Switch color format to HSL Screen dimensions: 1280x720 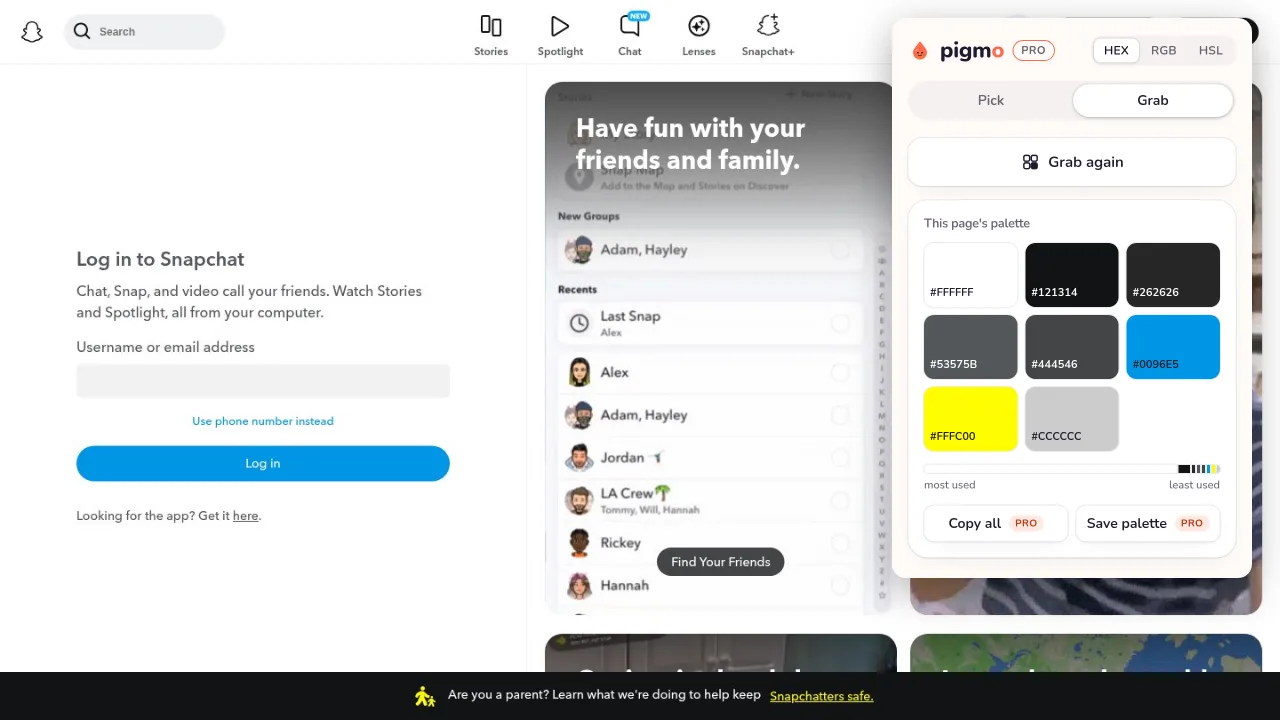[1210, 50]
